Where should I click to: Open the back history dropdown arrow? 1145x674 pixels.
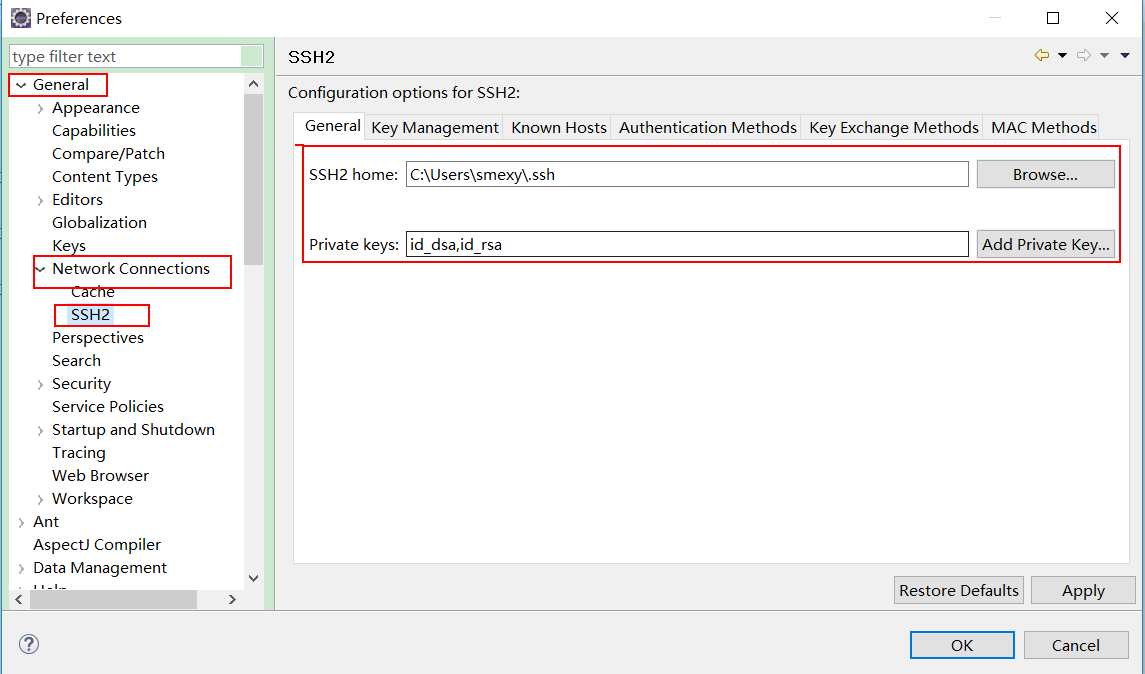[x=1062, y=56]
